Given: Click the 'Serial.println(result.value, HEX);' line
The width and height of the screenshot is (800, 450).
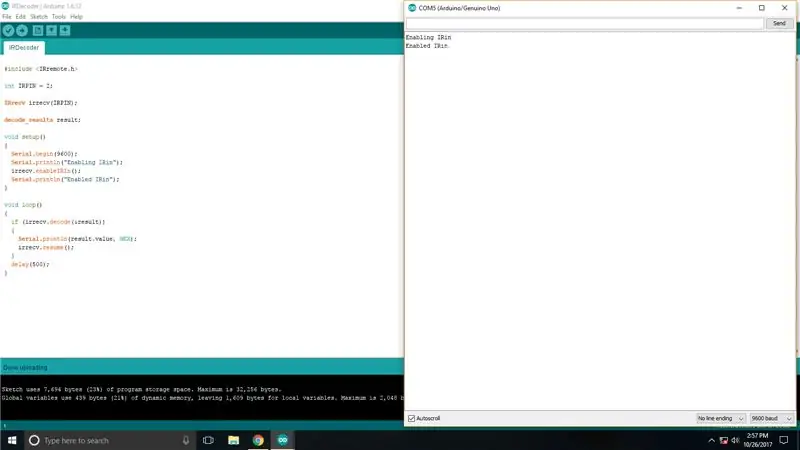Looking at the screenshot, I should click(78, 239).
